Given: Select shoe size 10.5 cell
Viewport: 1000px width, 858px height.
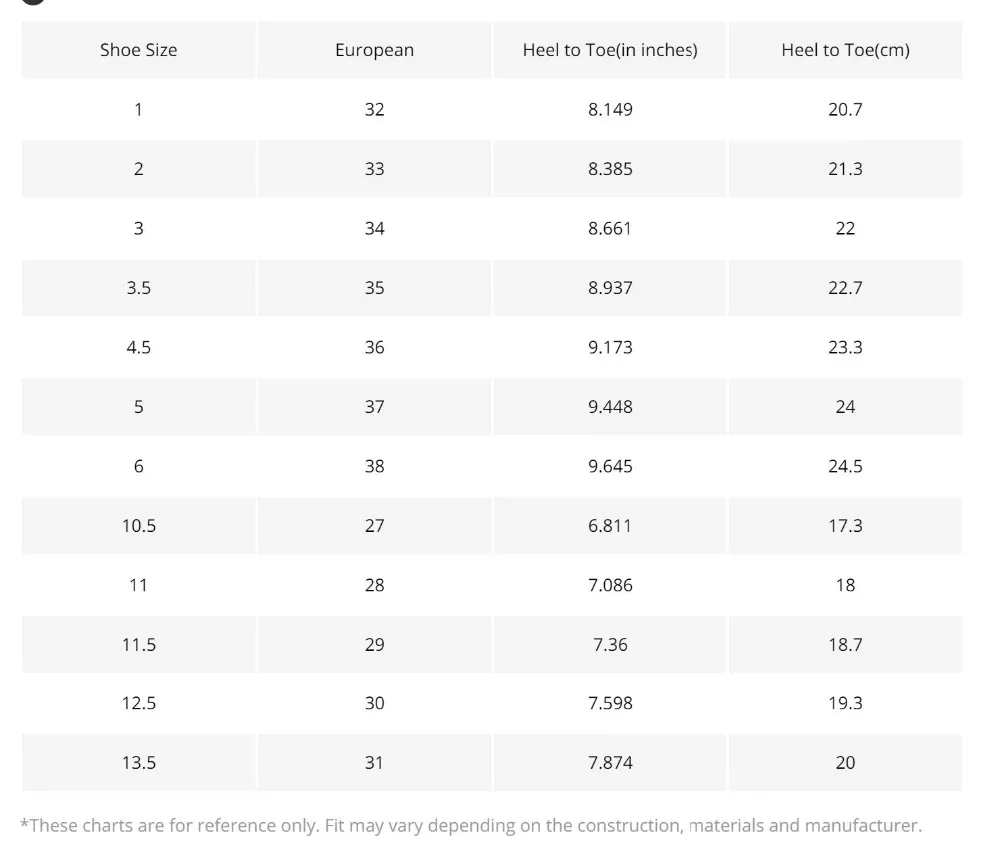Looking at the screenshot, I should click(x=138, y=526).
